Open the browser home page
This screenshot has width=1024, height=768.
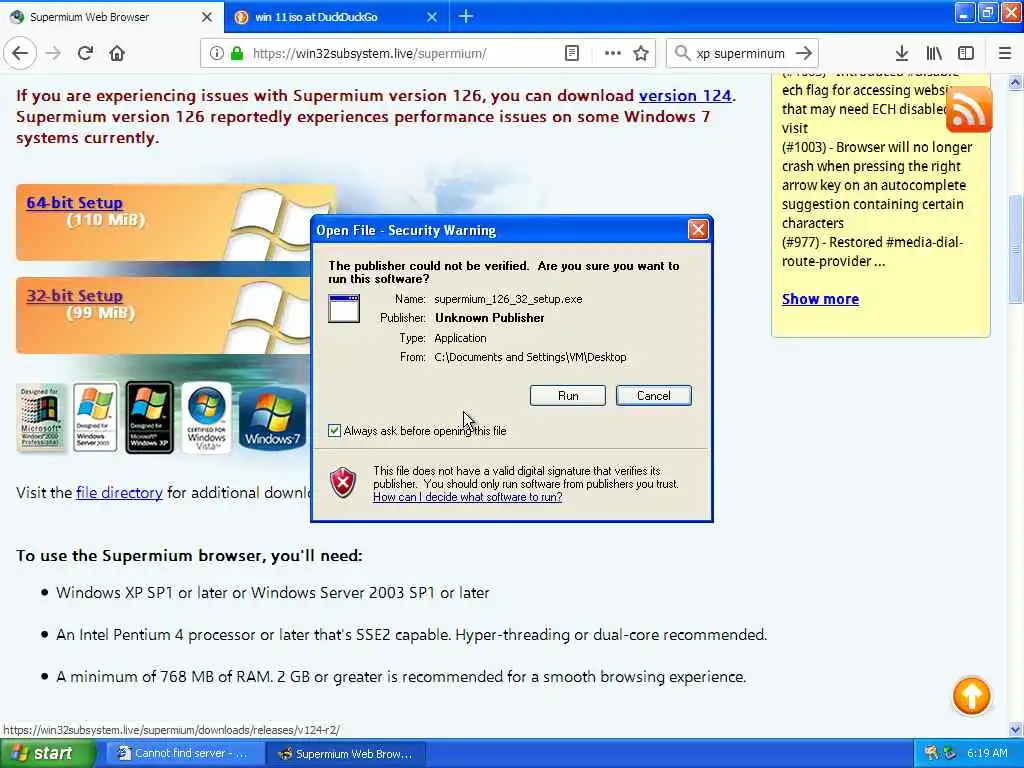(x=117, y=54)
